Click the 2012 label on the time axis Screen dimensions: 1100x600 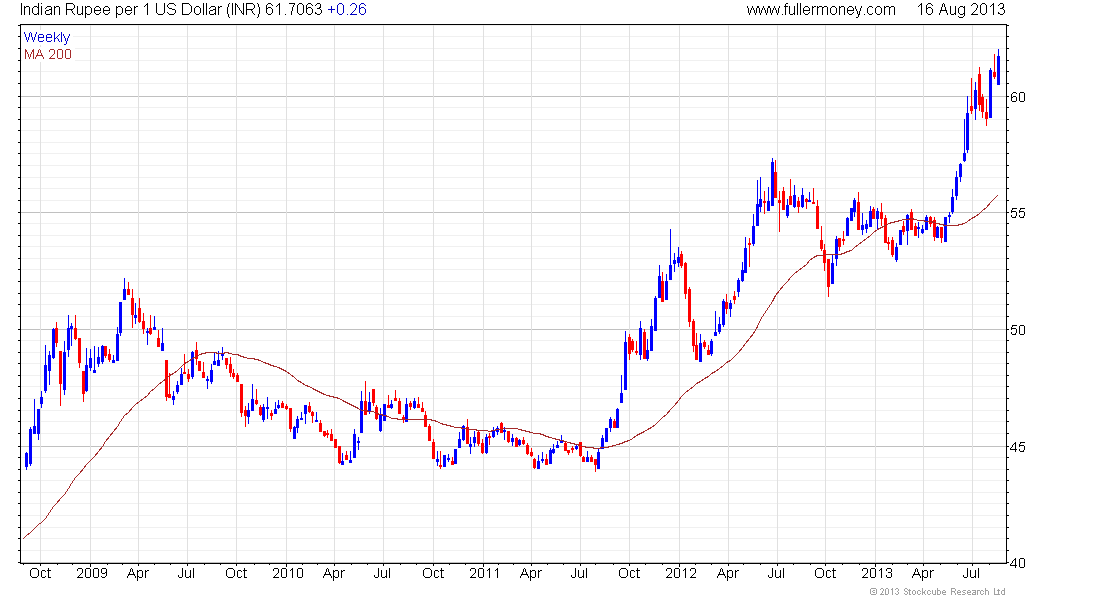[x=681, y=573]
